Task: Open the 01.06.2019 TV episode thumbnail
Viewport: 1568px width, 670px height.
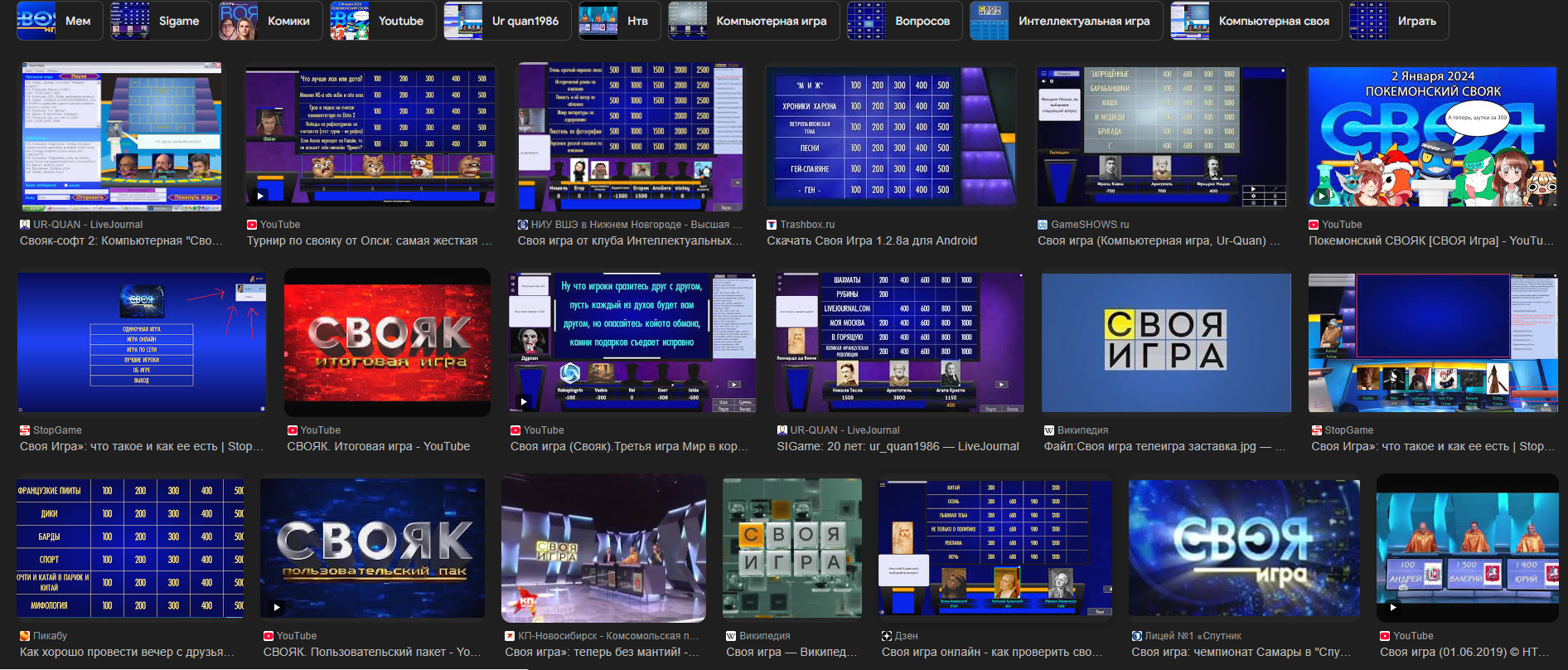Action: point(1468,548)
